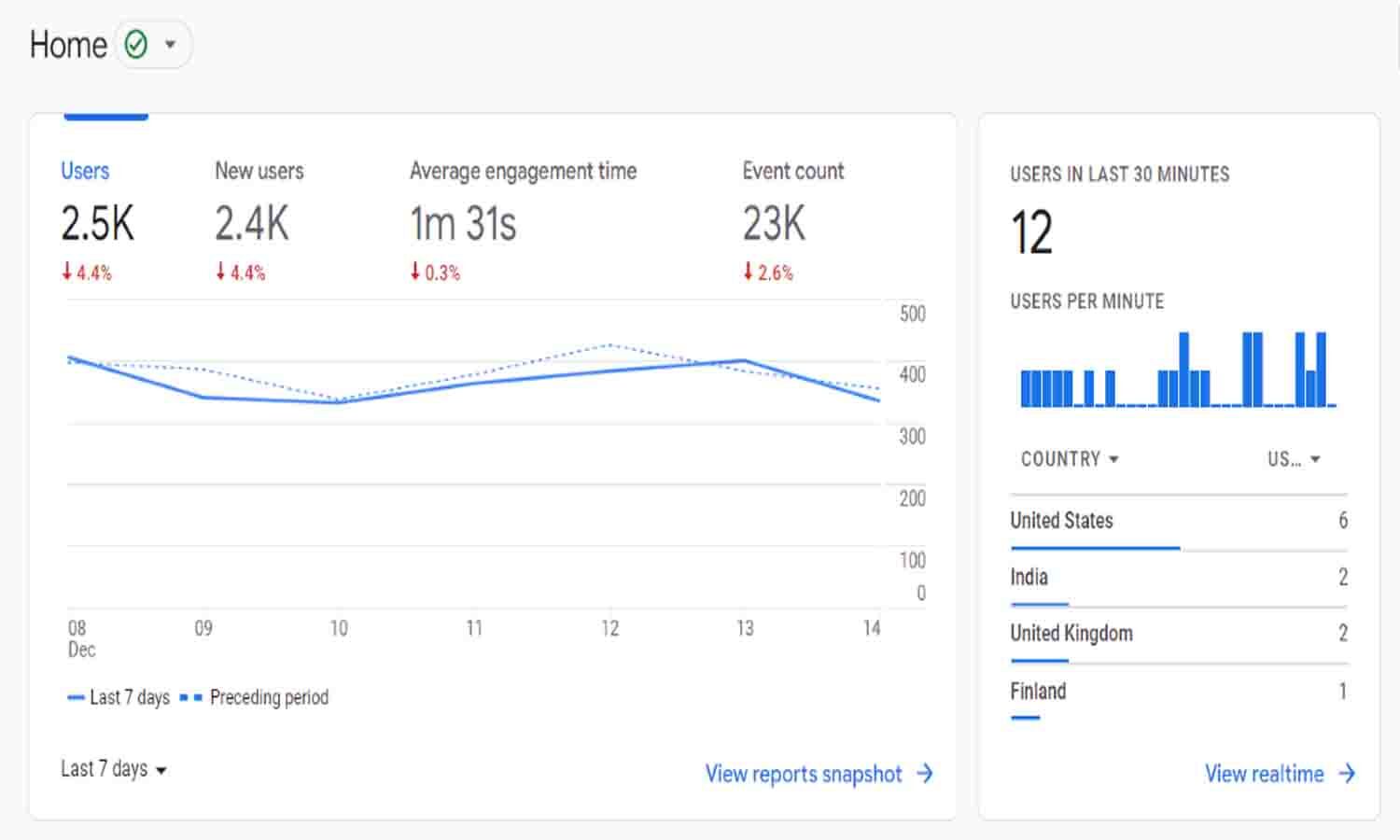Screen dimensions: 1400x840
Task: Select the Event count metric
Action: [792, 171]
